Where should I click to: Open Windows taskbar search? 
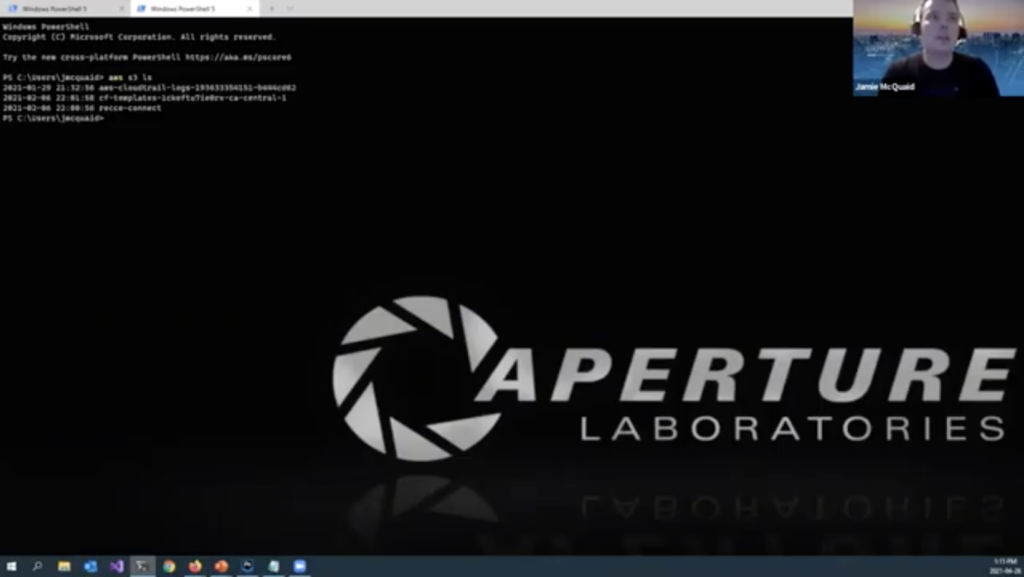point(37,566)
